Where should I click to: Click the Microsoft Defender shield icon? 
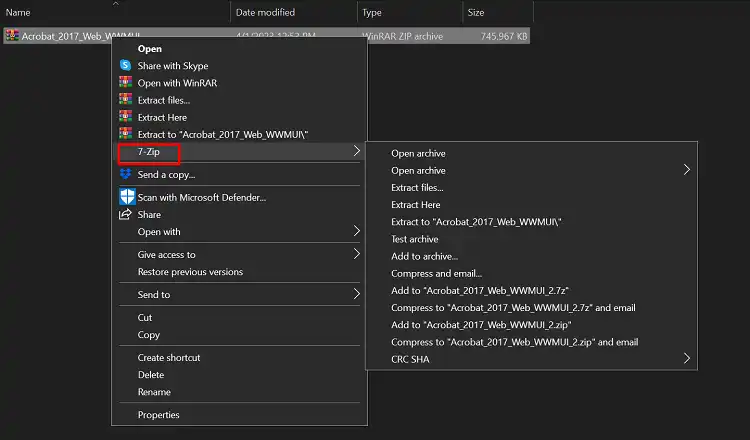127,197
